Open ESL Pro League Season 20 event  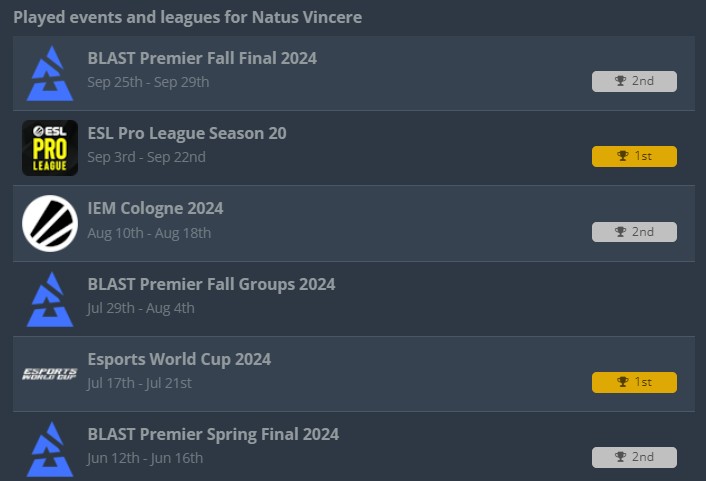(x=187, y=133)
